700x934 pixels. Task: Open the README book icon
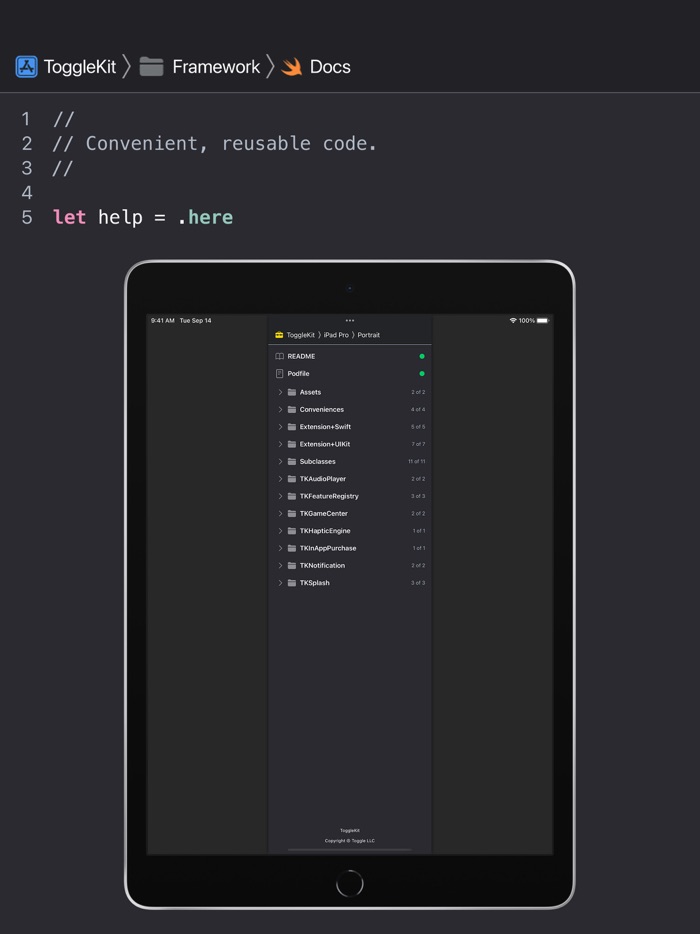click(280, 356)
